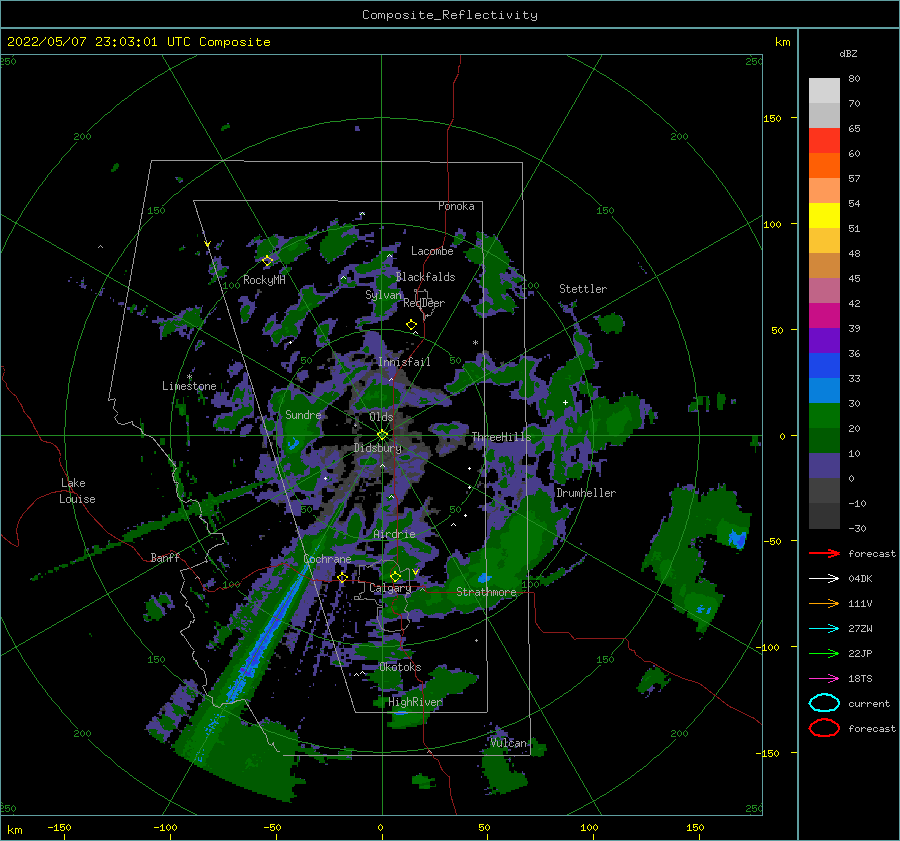Select the magenta 39-42 dBZ swatch
Viewport: 900px width, 841px height.
[x=824, y=315]
